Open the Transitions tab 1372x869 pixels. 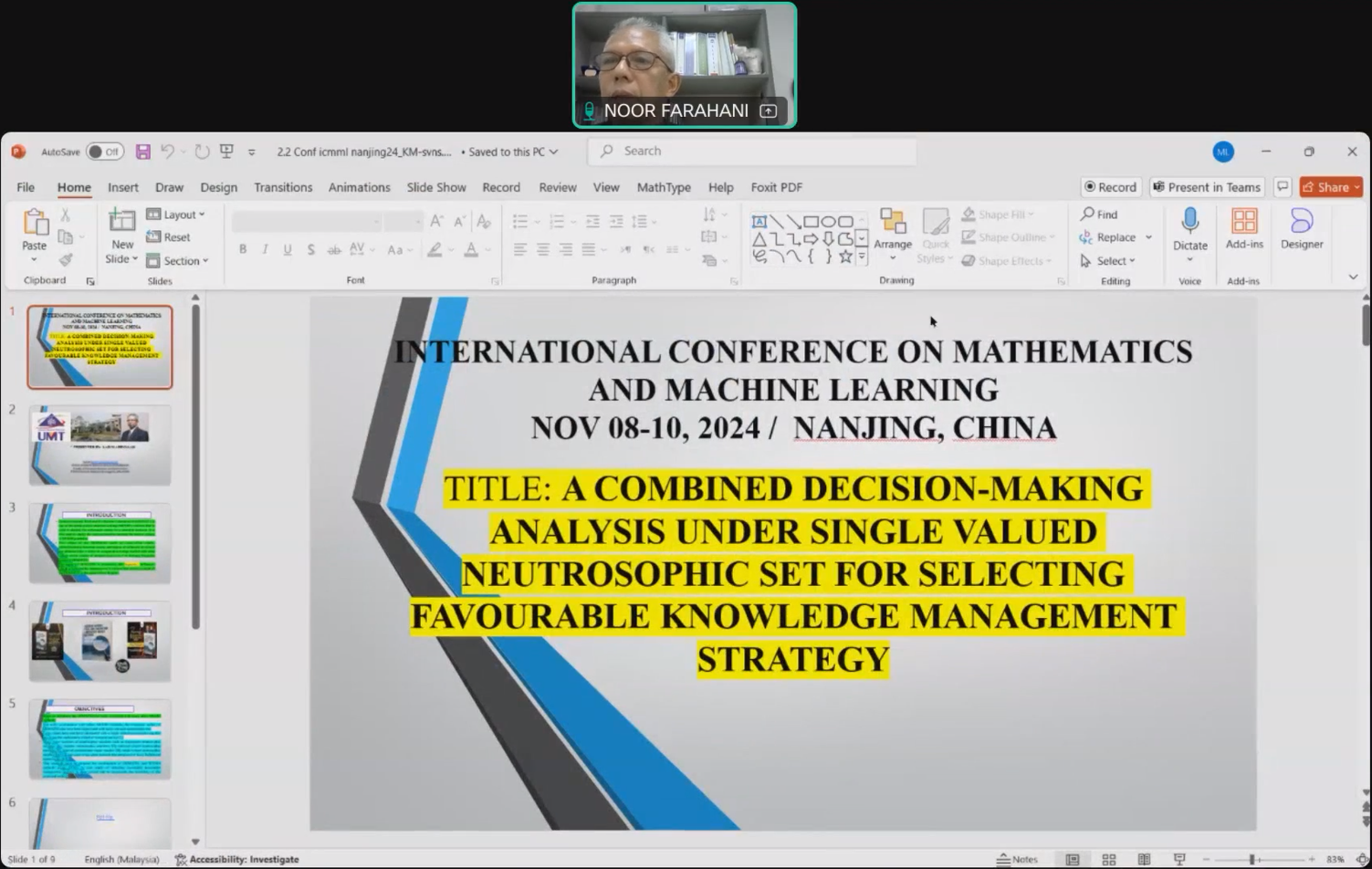[283, 187]
